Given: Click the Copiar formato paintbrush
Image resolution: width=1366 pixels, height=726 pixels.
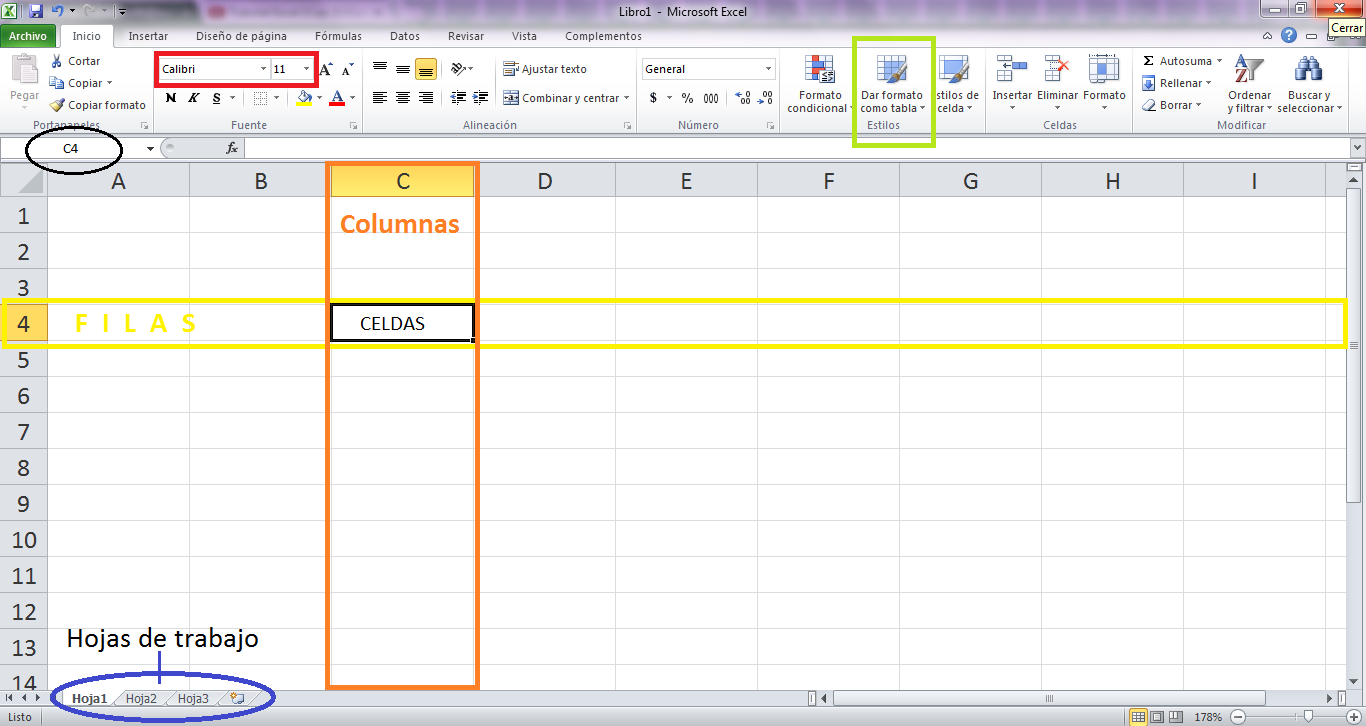Looking at the screenshot, I should tap(57, 105).
